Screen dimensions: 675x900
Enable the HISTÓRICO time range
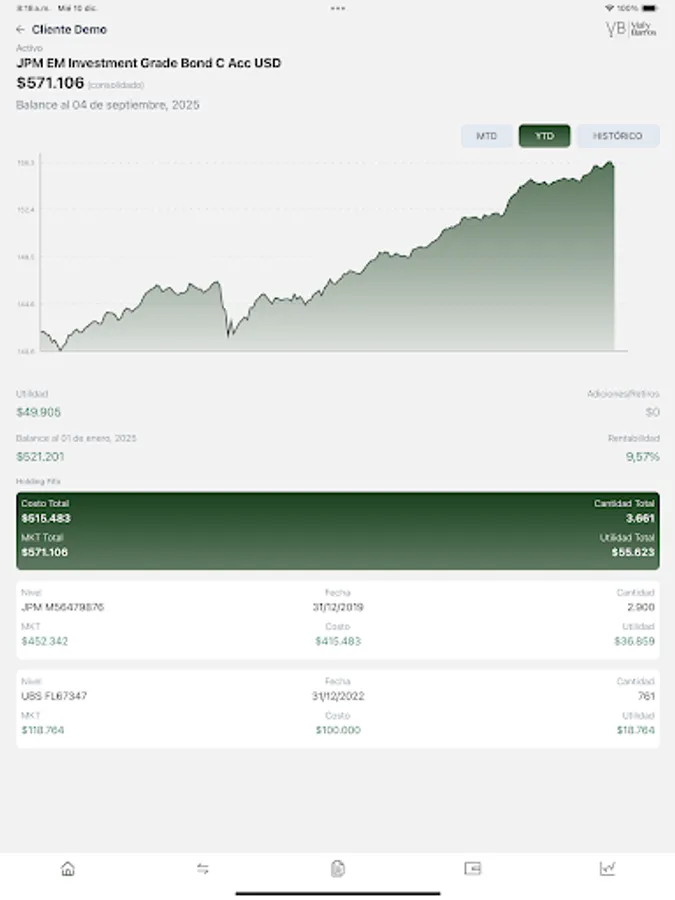point(617,136)
